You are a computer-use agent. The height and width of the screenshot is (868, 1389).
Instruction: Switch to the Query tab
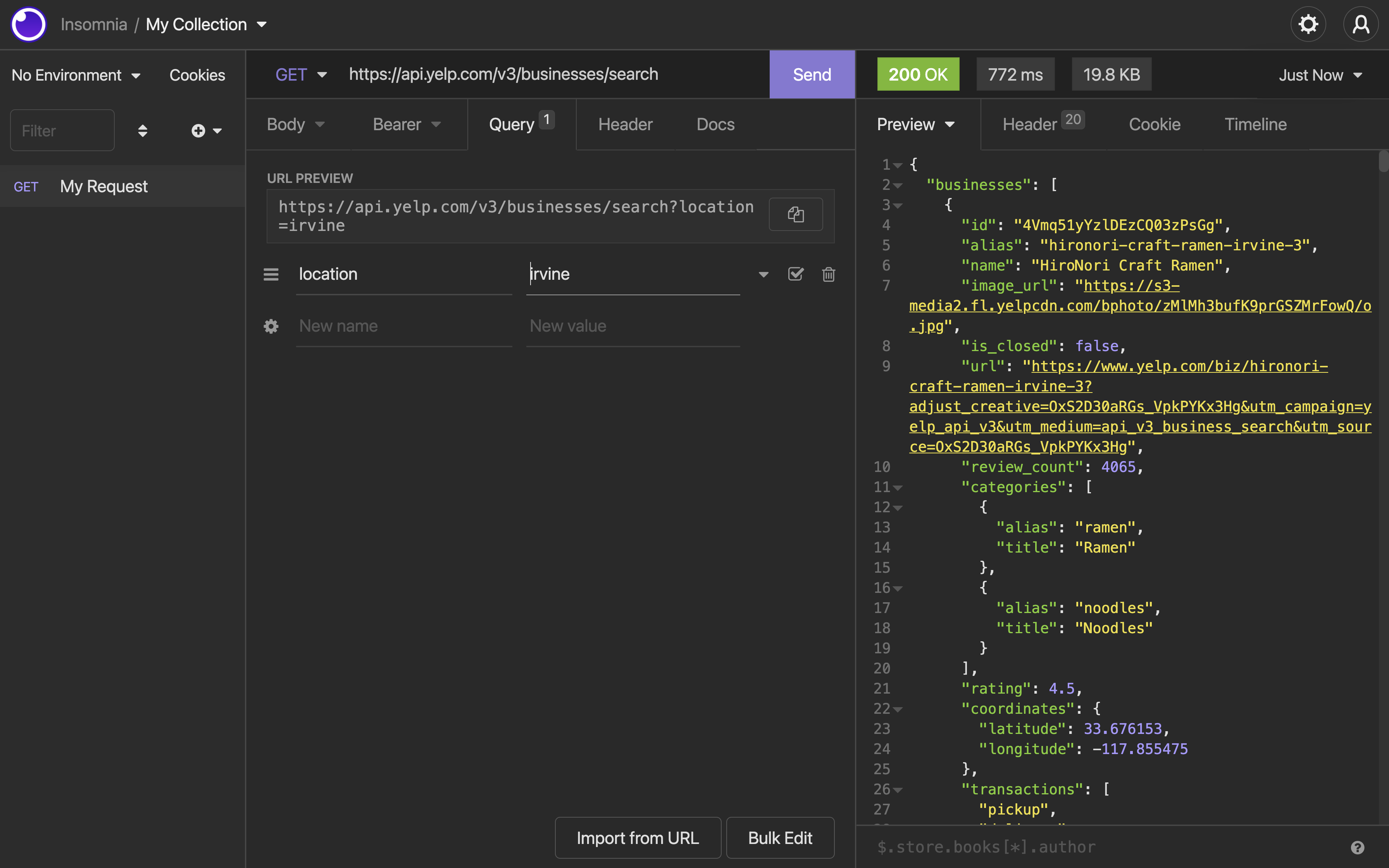(522, 124)
